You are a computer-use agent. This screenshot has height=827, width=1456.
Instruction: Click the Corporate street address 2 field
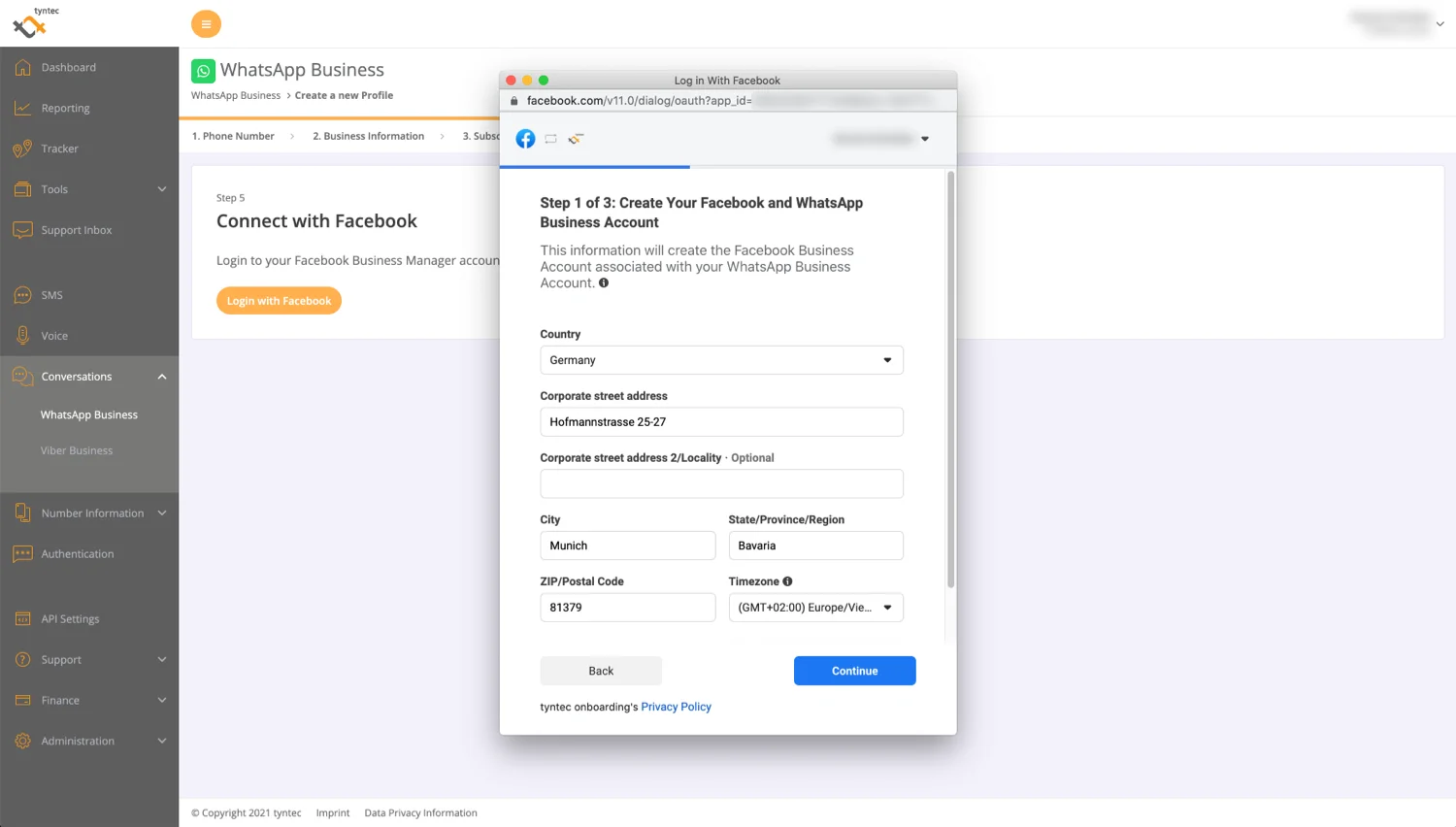[x=721, y=484]
